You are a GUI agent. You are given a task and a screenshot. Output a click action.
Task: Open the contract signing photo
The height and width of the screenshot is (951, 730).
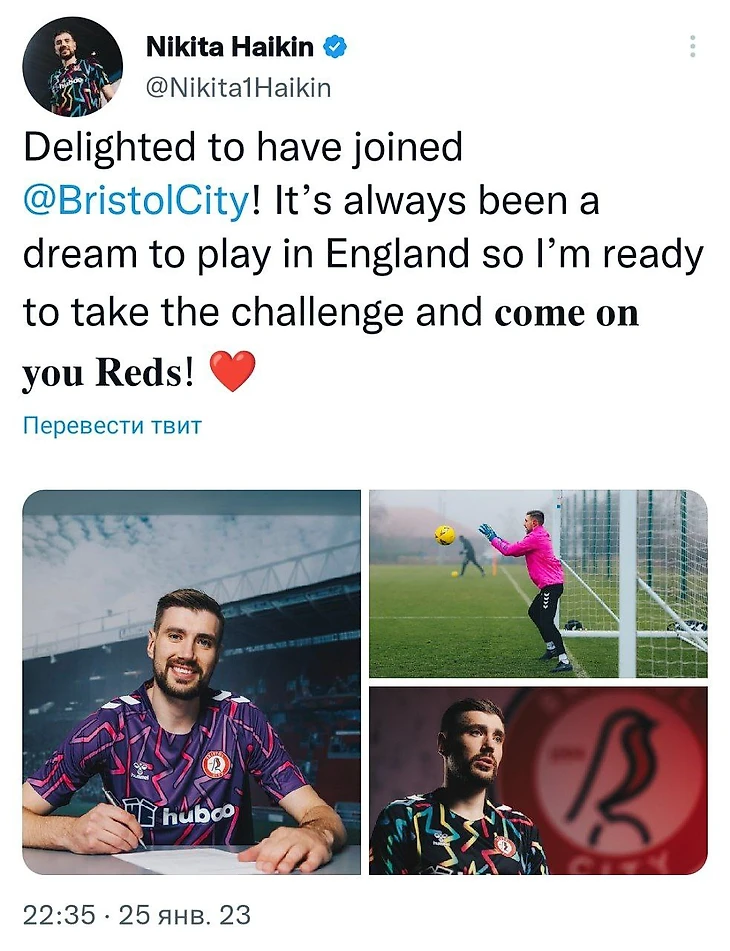pyautogui.click(x=192, y=682)
